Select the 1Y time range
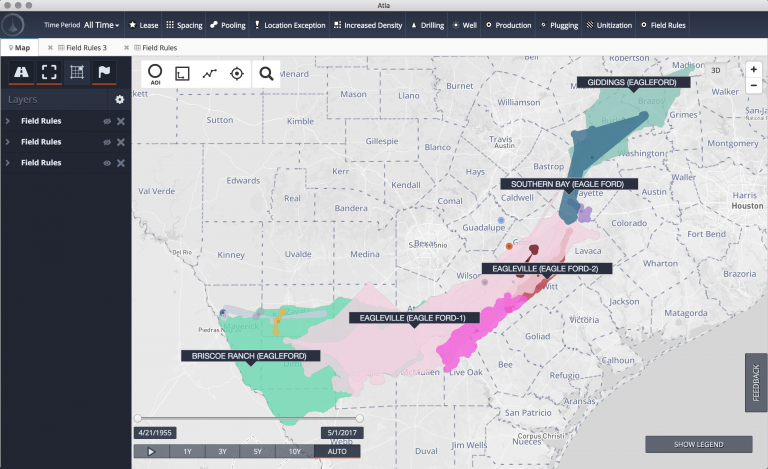Viewport: 768px width, 469px height. tap(187, 451)
